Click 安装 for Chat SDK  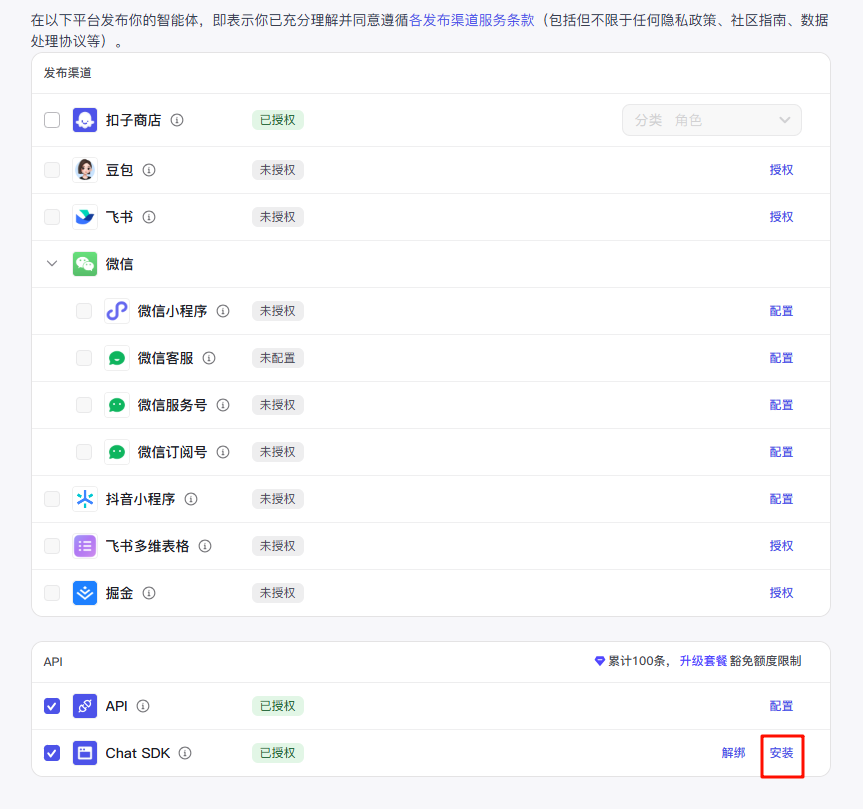781,753
